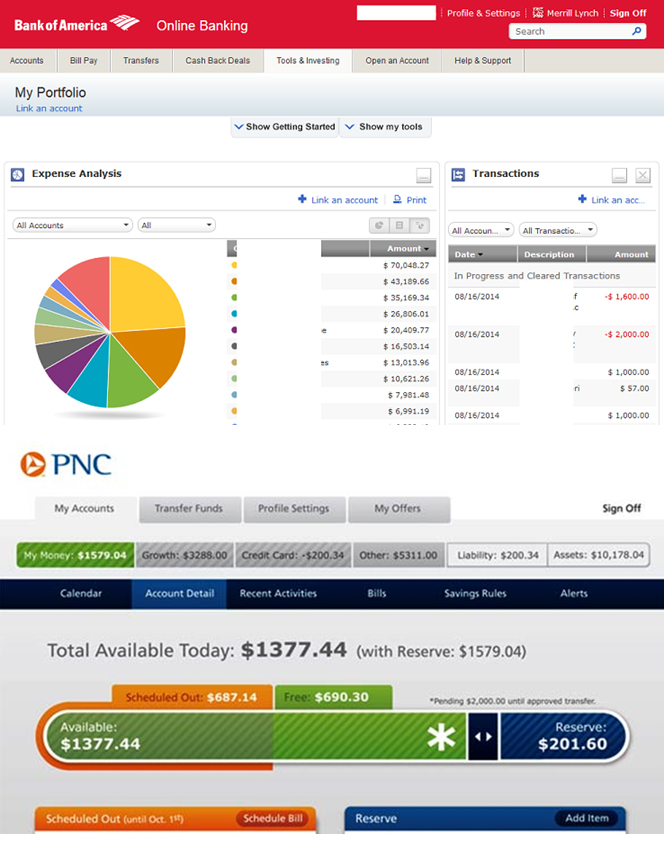Click Link an account under My Portfolio
664x847 pixels.
(x=49, y=108)
